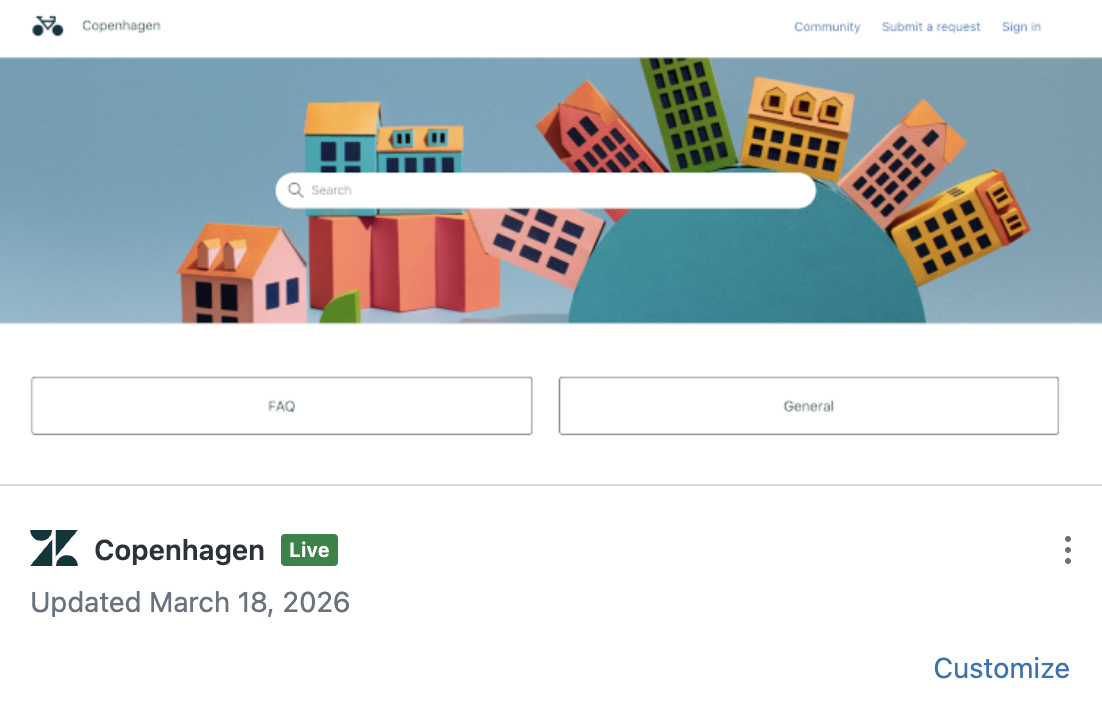Click the green tower building in the banner
This screenshot has width=1102, height=722.
tap(687, 112)
